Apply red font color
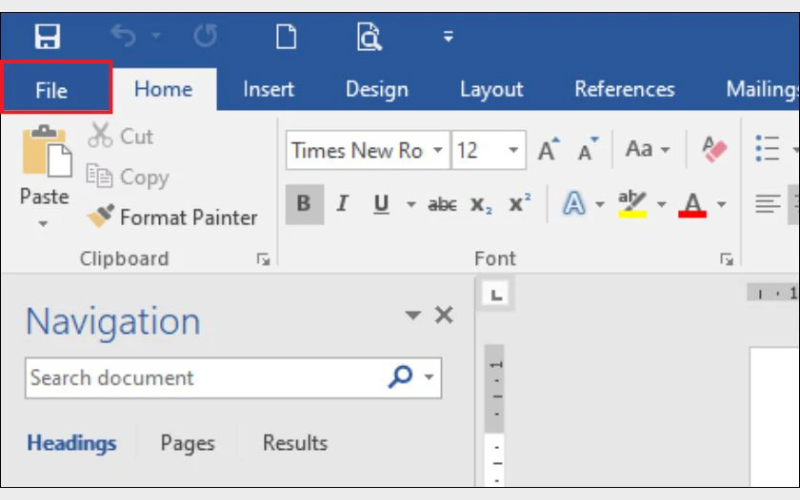Screen dimensions: 800x500 point(692,204)
